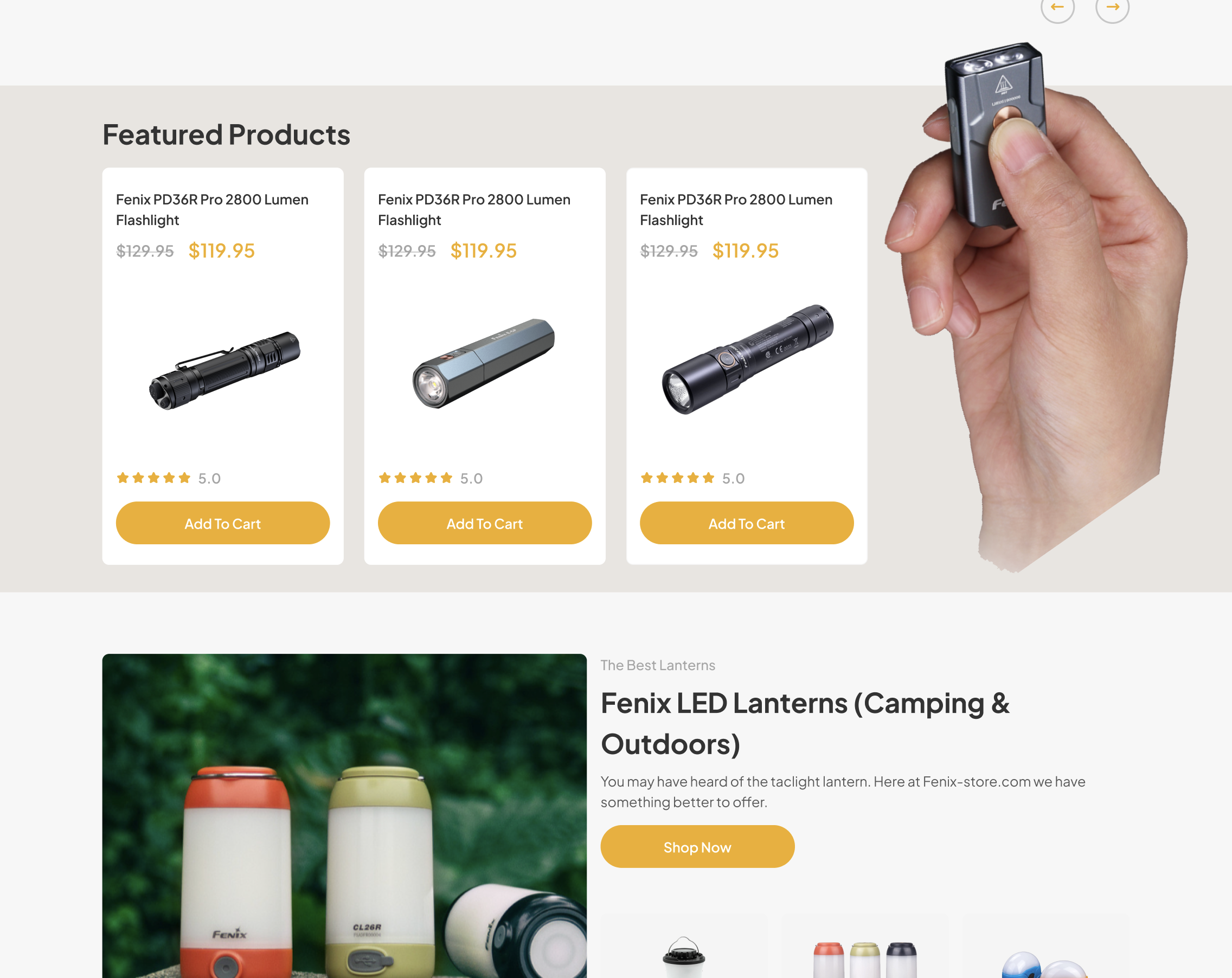View the long black flashlight image
The image size is (1232, 978).
[x=748, y=359]
